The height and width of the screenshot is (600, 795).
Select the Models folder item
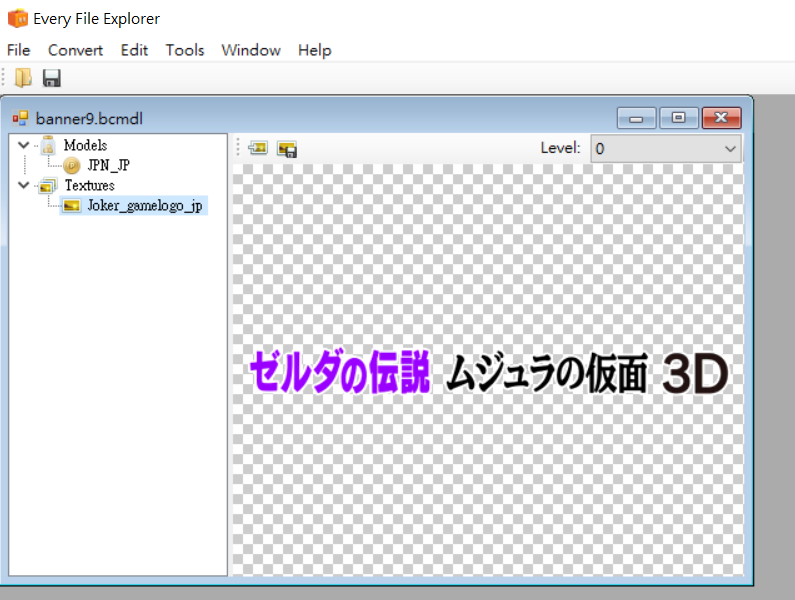[x=85, y=145]
